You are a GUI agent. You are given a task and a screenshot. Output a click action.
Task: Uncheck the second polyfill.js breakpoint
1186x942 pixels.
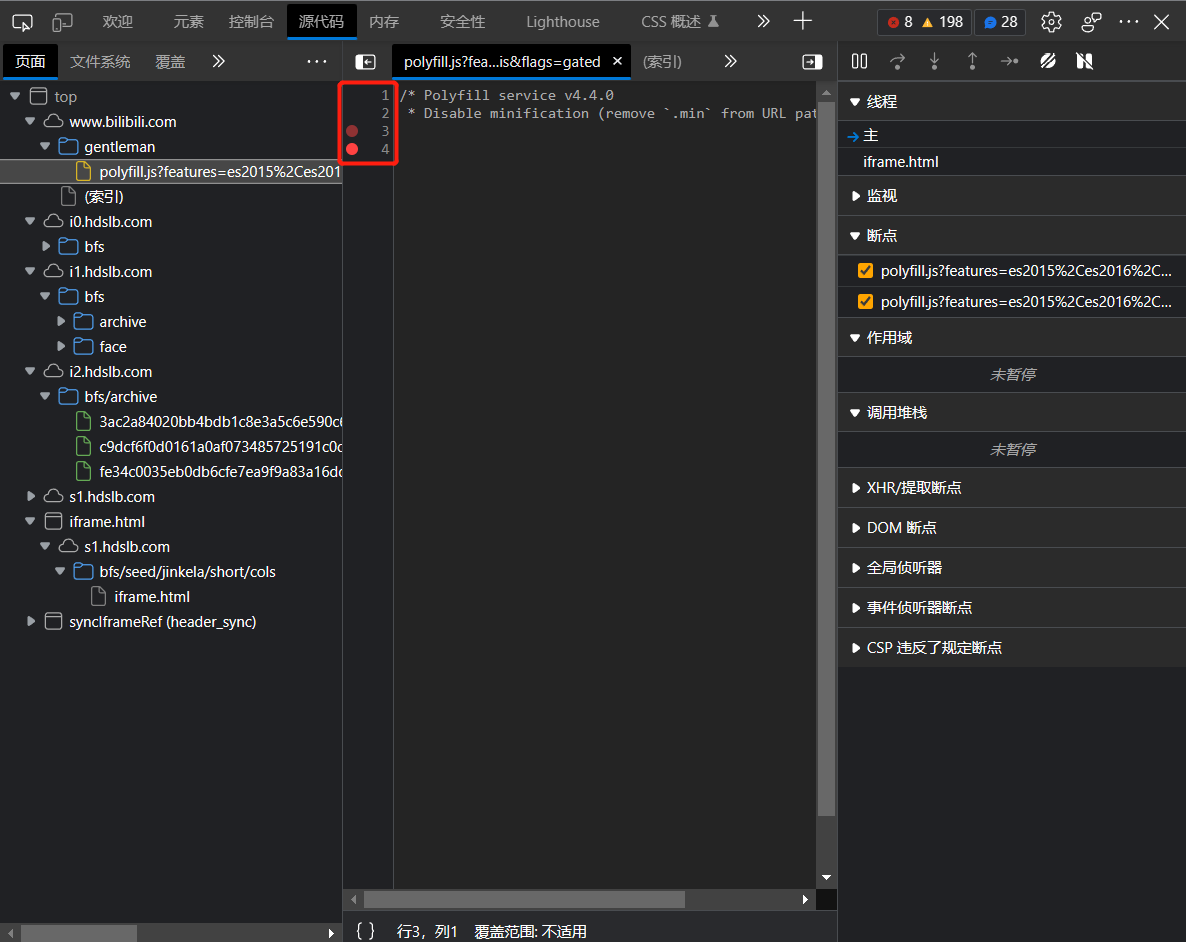tap(865, 302)
